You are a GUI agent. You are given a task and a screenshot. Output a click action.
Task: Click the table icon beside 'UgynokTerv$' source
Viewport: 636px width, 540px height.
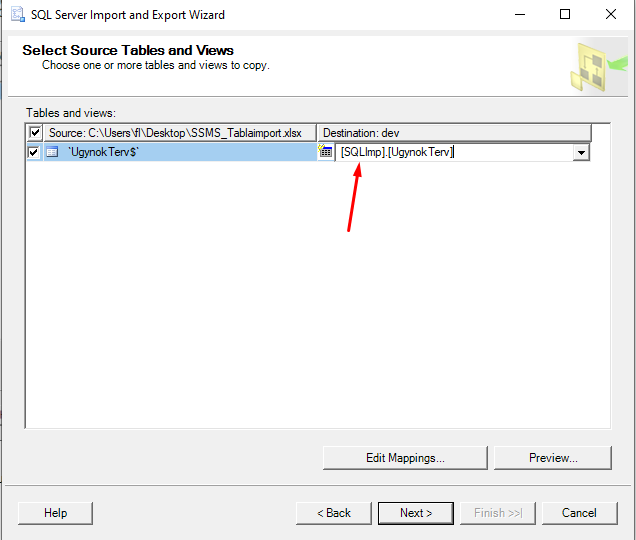click(x=52, y=152)
